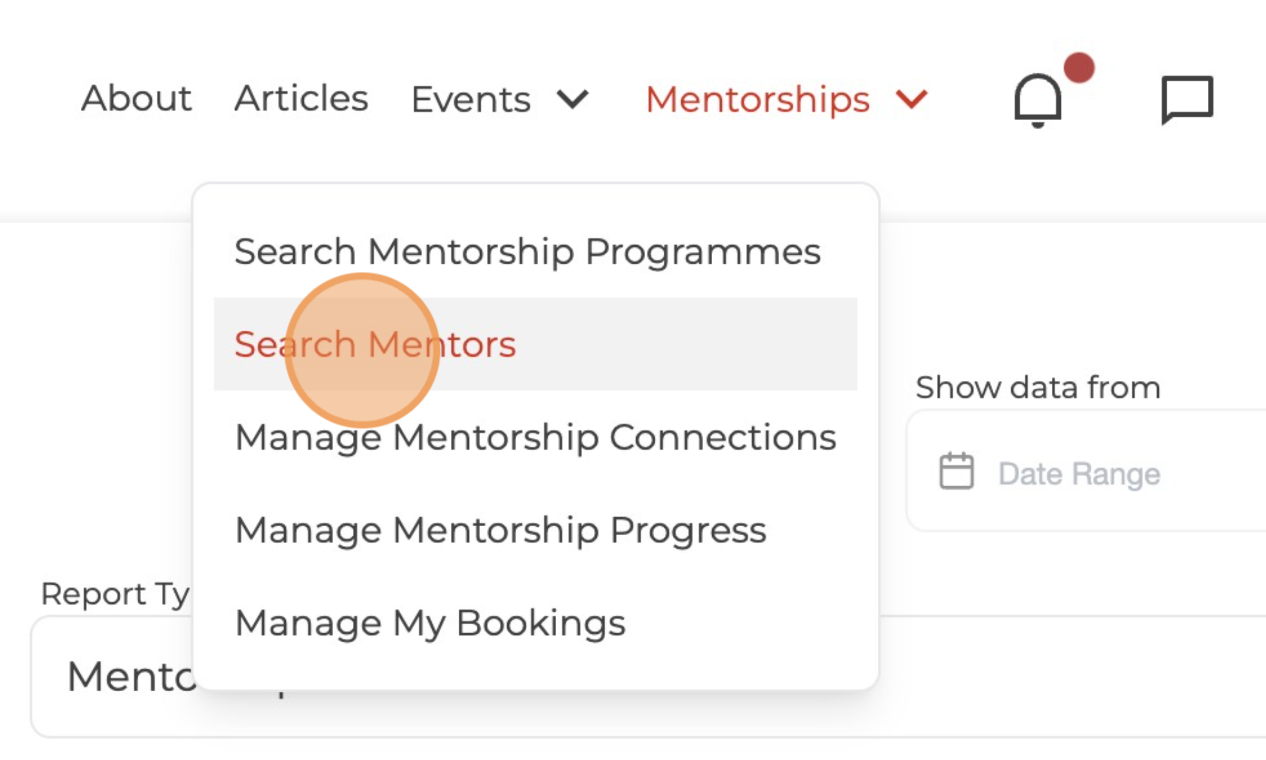Screen dimensions: 1266x760
Task: Open the chat messages icon
Action: (x=1187, y=100)
